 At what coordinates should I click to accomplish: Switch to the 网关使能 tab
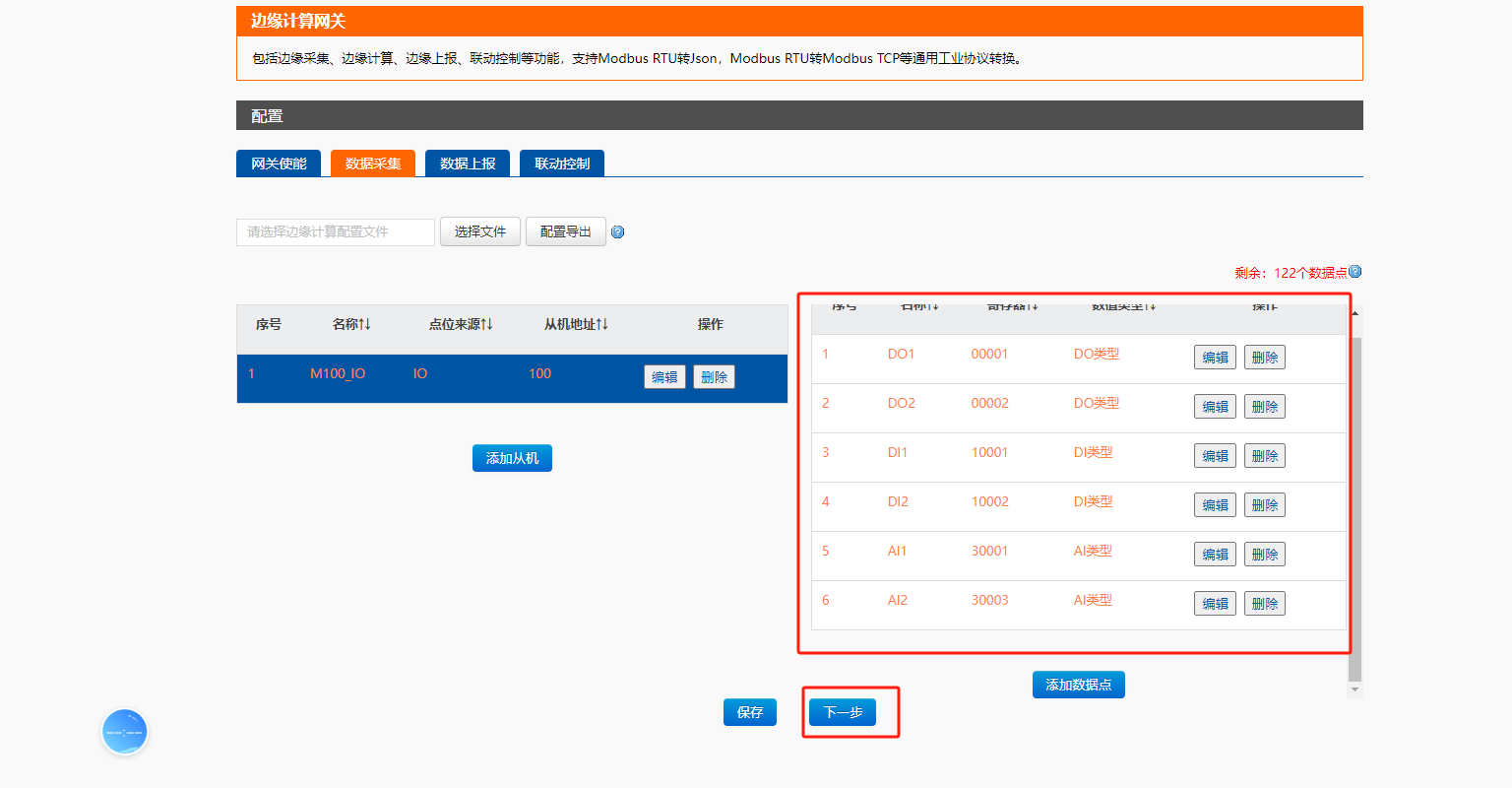click(x=279, y=164)
